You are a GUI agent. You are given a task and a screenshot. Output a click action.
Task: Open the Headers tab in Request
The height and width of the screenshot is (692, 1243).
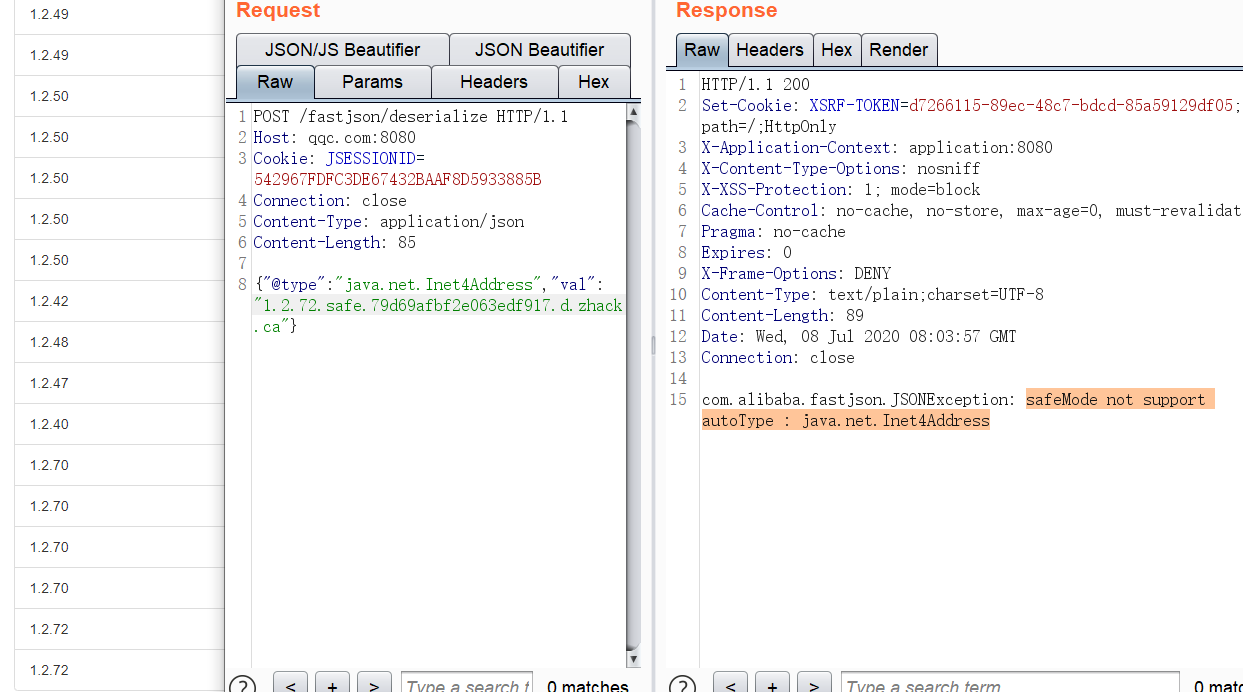494,82
